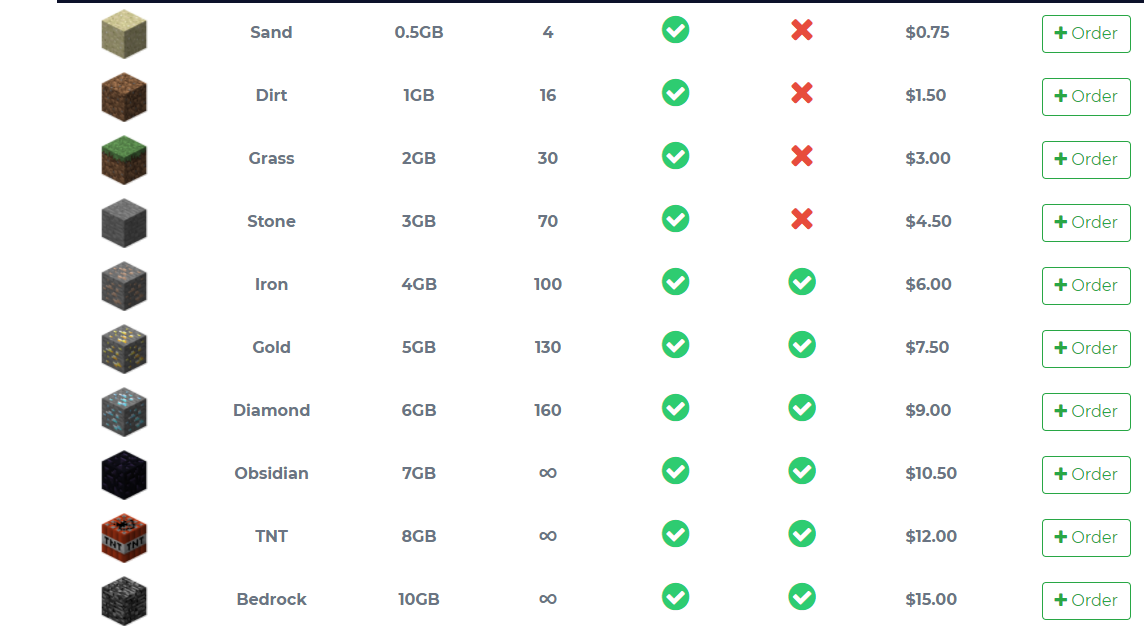Click the first green checkmark in Iron row
1144x642 pixels.
tap(676, 283)
